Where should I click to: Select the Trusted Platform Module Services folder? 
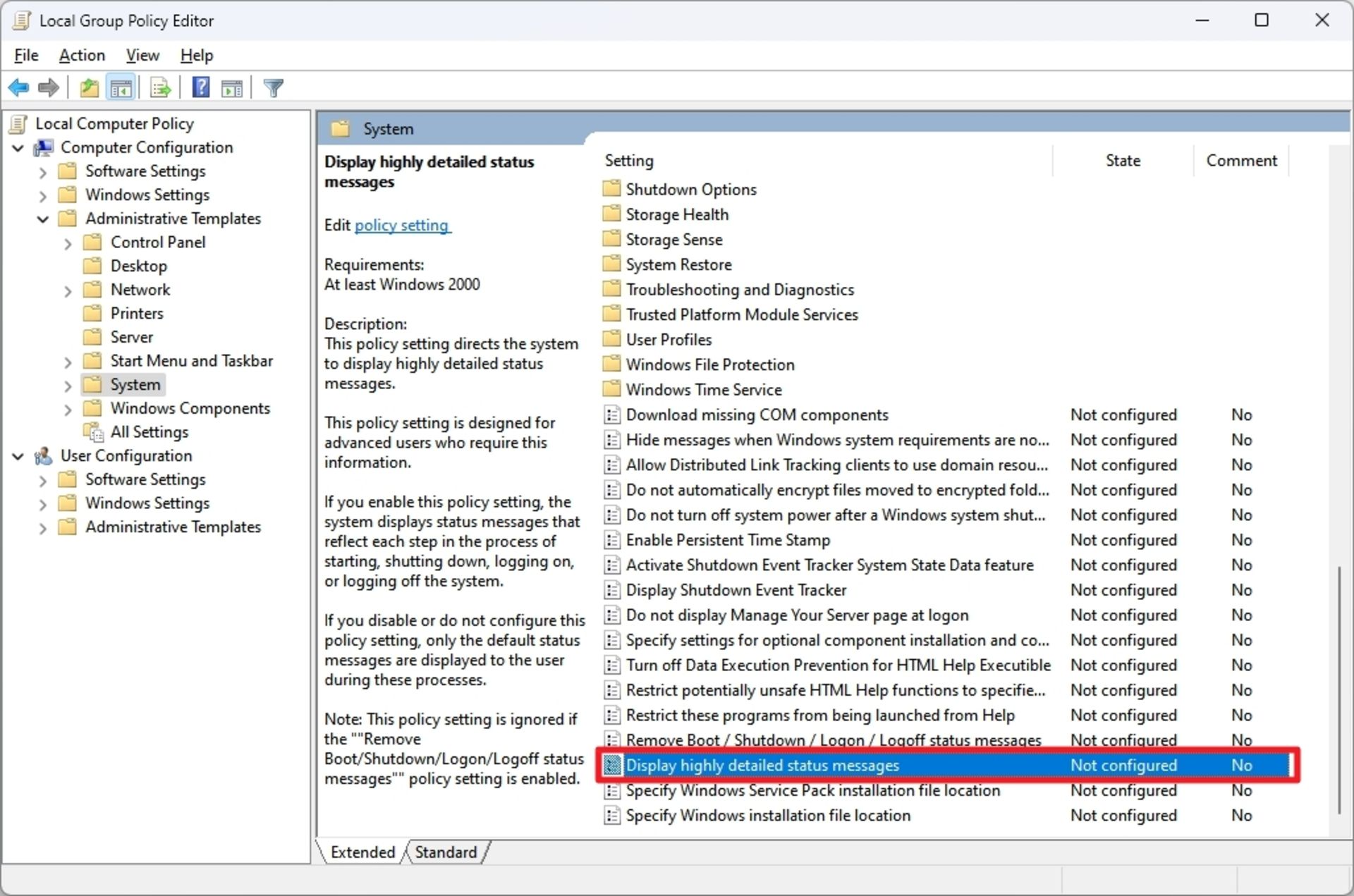[742, 314]
